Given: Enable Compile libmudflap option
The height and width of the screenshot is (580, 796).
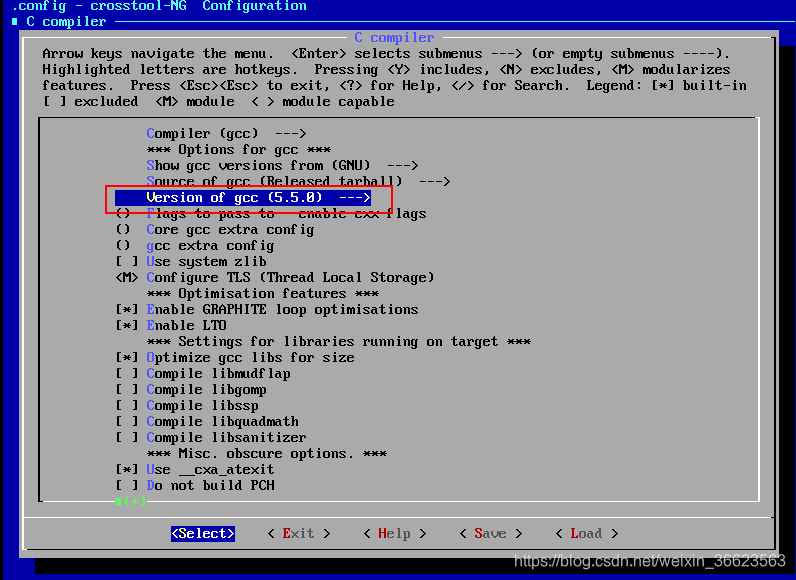Looking at the screenshot, I should click(x=203, y=373).
